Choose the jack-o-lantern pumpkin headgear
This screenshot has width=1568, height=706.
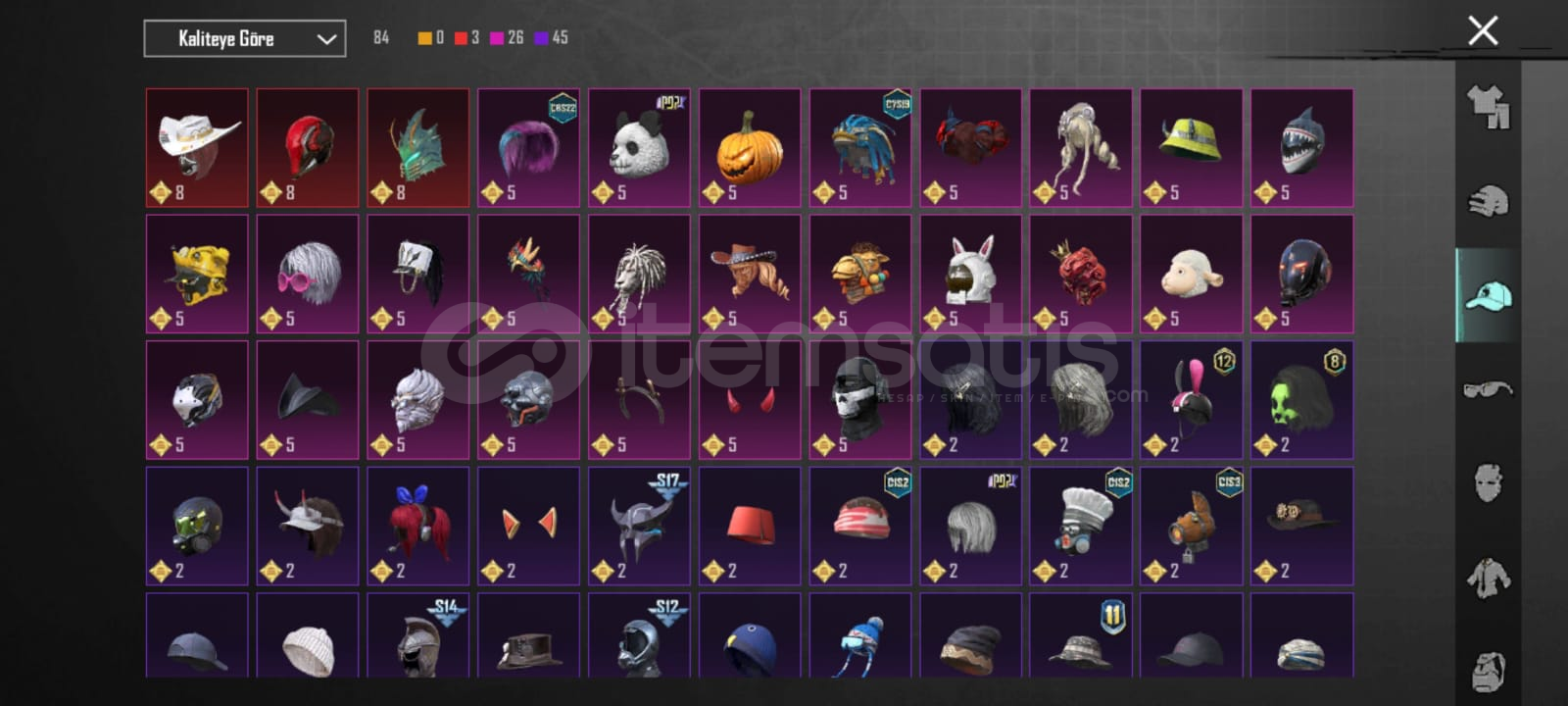[x=750, y=147]
